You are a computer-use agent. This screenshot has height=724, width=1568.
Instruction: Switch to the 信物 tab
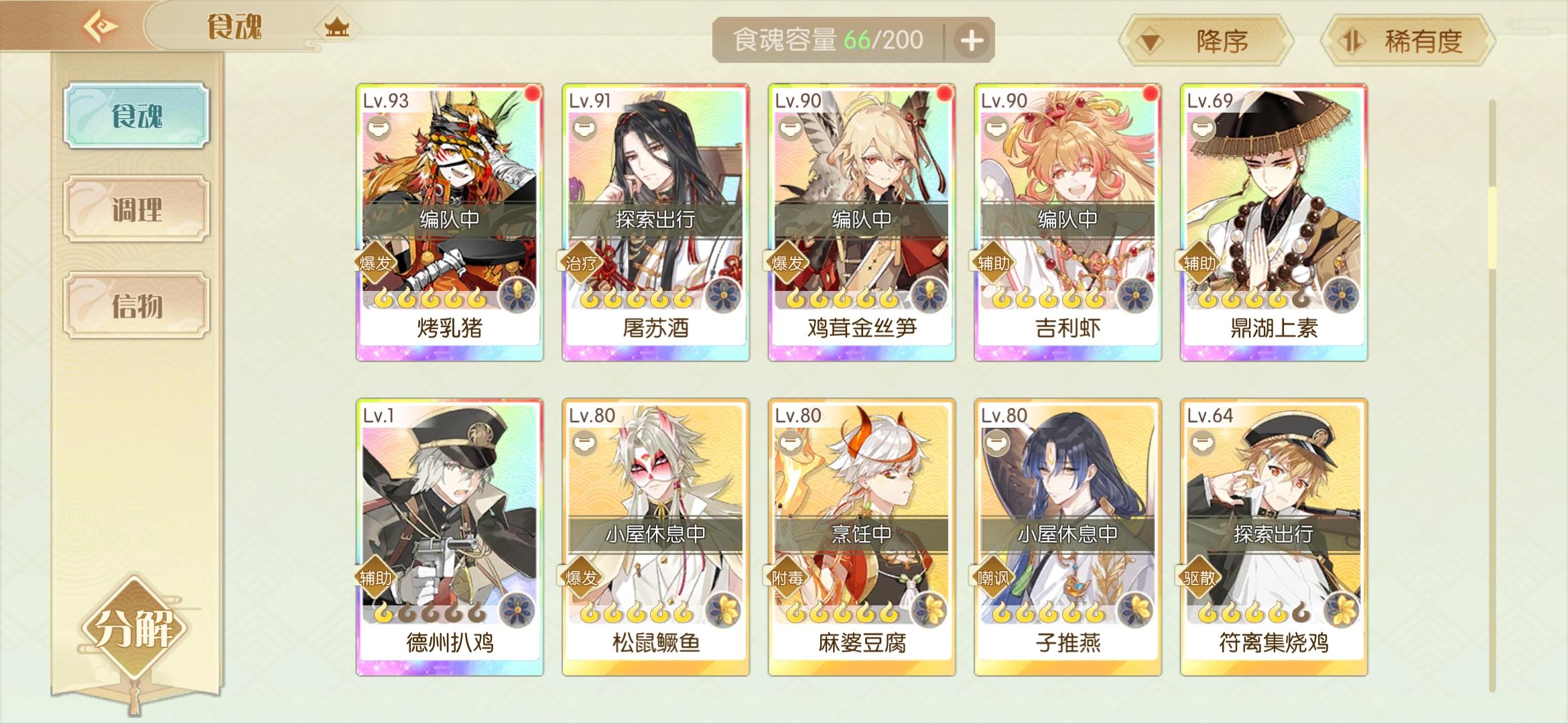pos(137,306)
